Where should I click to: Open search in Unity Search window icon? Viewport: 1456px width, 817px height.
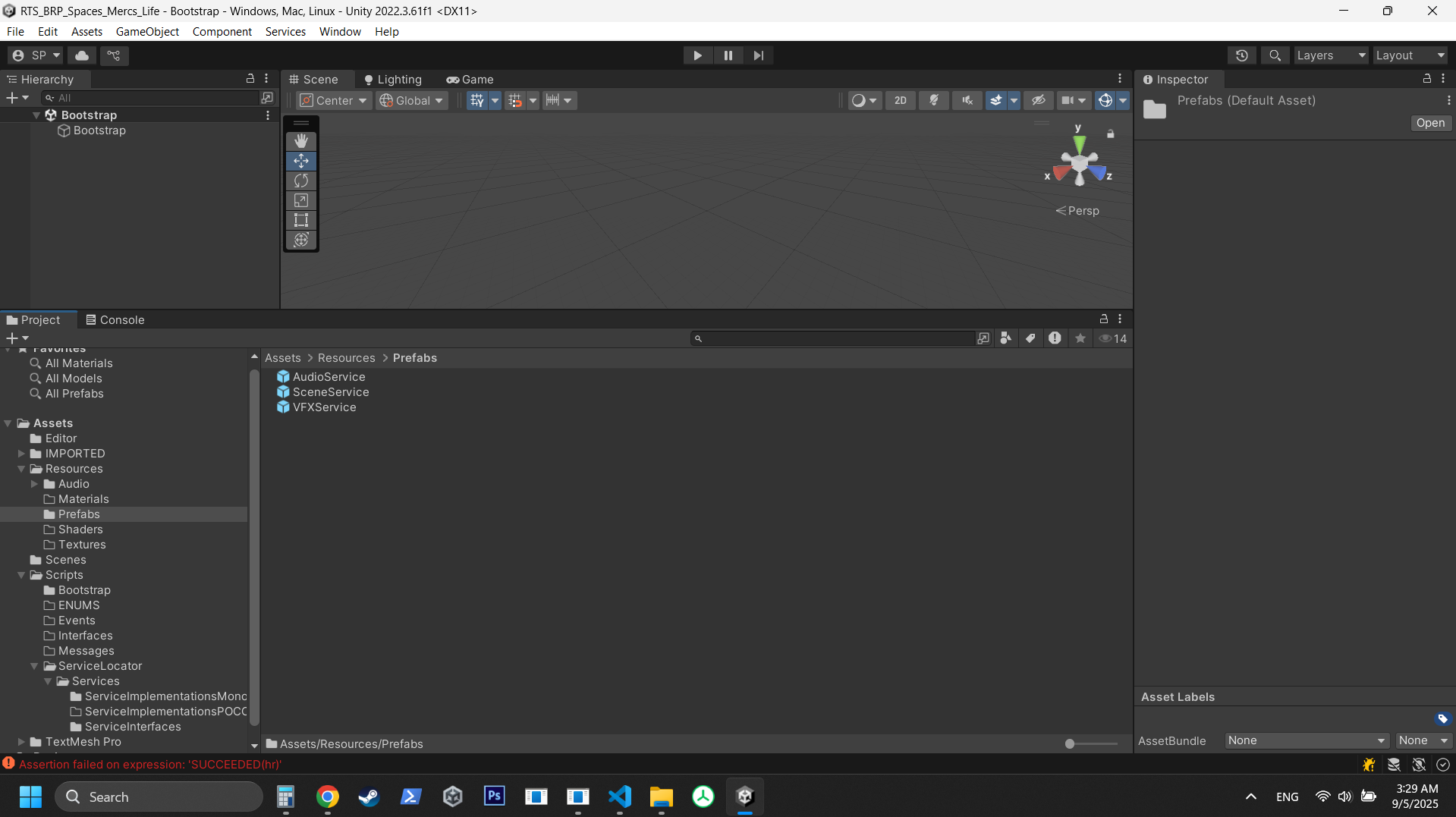point(983,338)
